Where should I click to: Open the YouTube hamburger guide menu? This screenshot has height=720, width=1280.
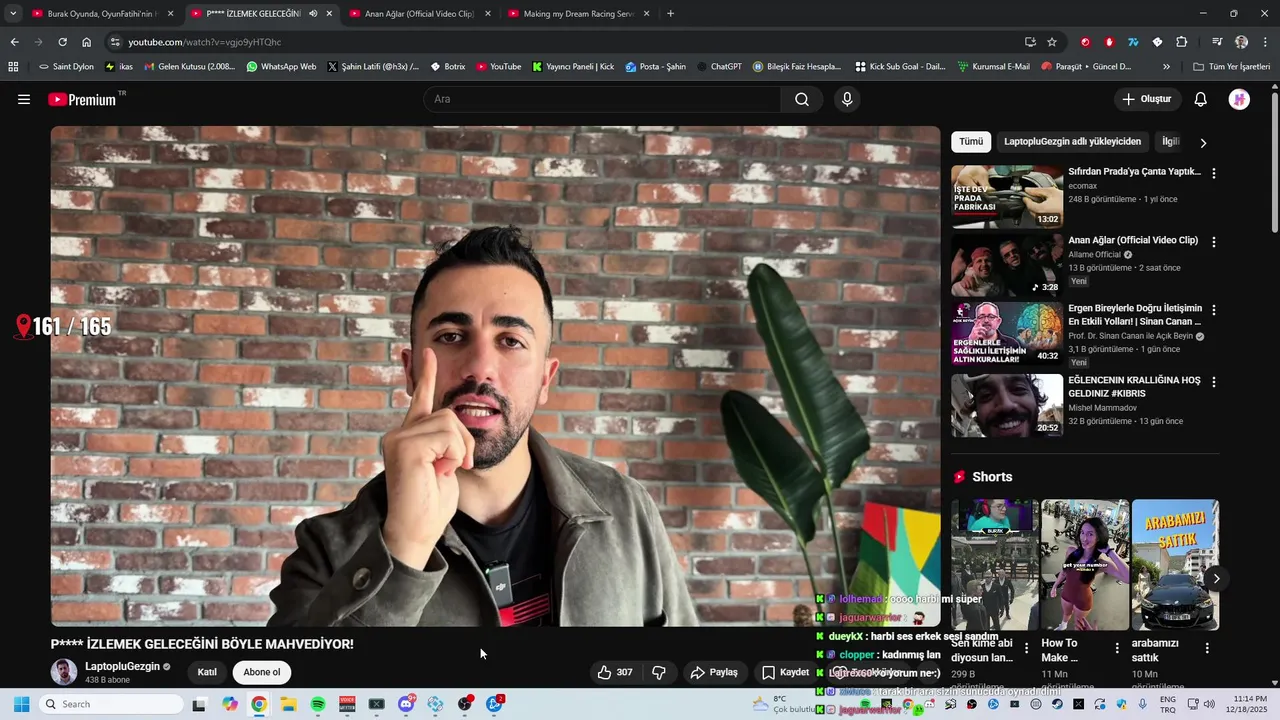(24, 99)
